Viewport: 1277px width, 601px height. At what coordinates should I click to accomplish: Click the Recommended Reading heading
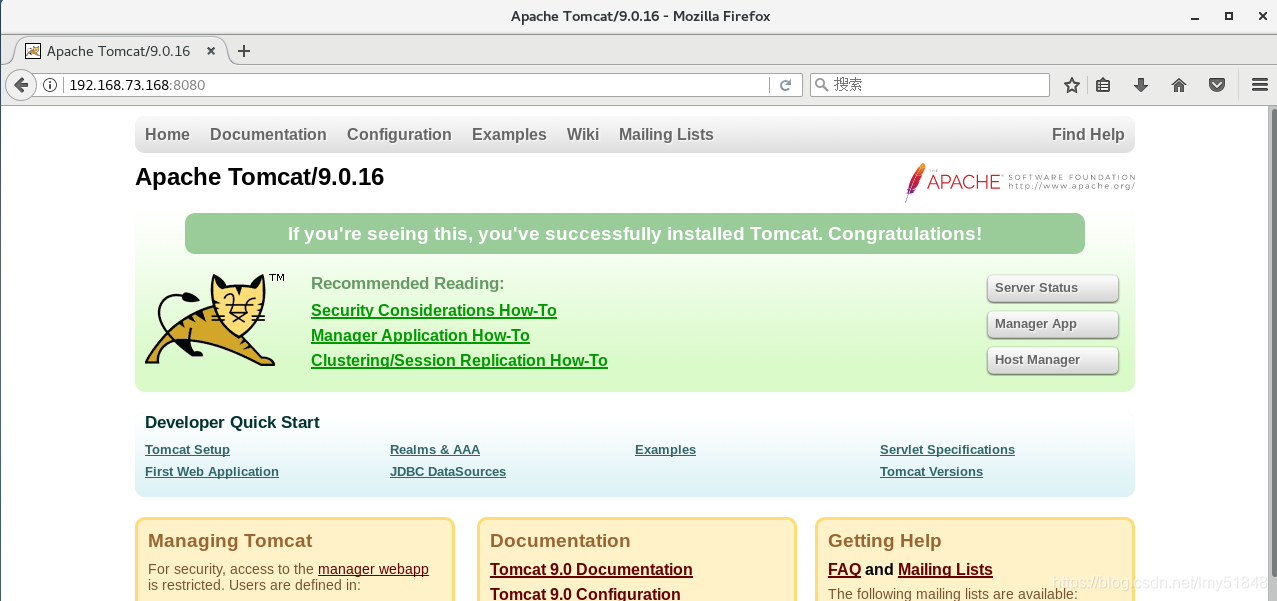pos(407,283)
